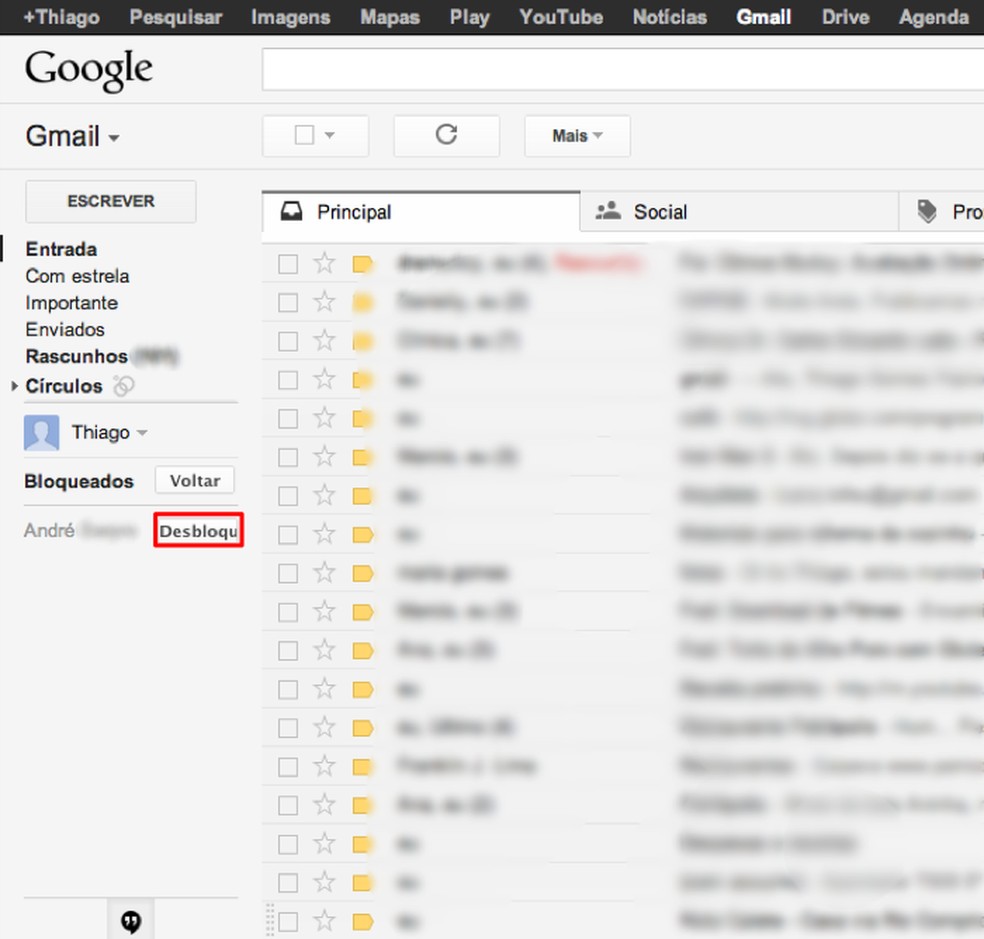Check the box in the drag handle row
This screenshot has height=939, width=984.
[x=288, y=922]
